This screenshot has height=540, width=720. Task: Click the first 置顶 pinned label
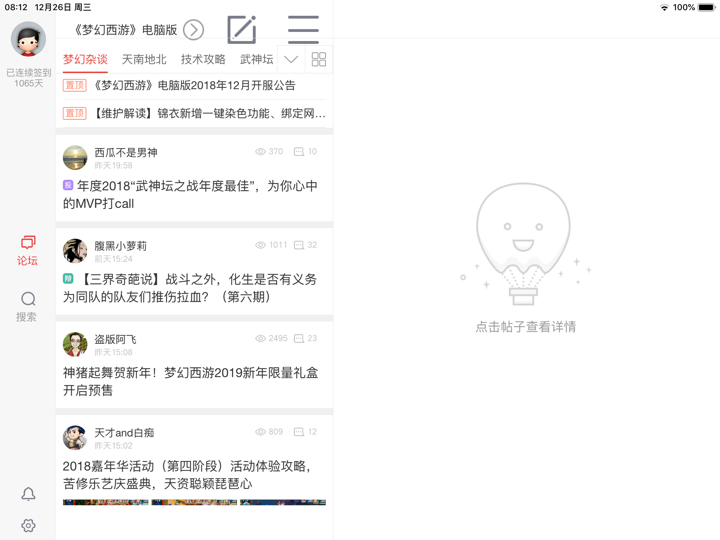[74, 85]
